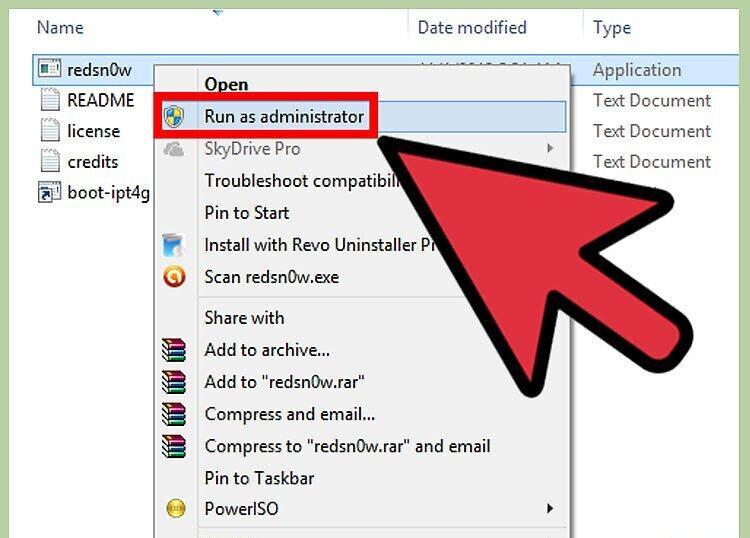
Task: Click the orange Scan redsn0w.exe icon
Action: [174, 276]
